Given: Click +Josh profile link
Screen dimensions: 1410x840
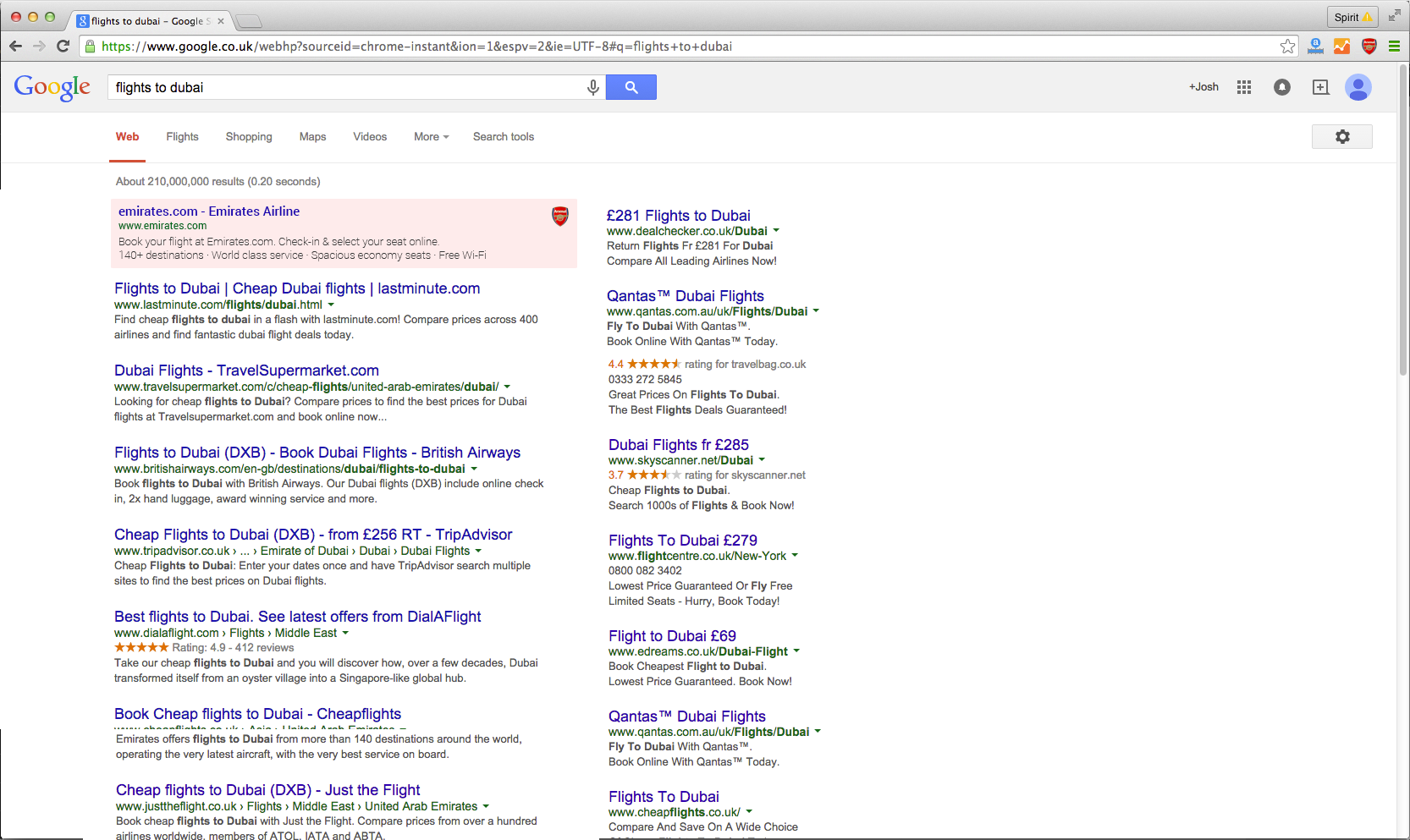Looking at the screenshot, I should pos(1203,87).
